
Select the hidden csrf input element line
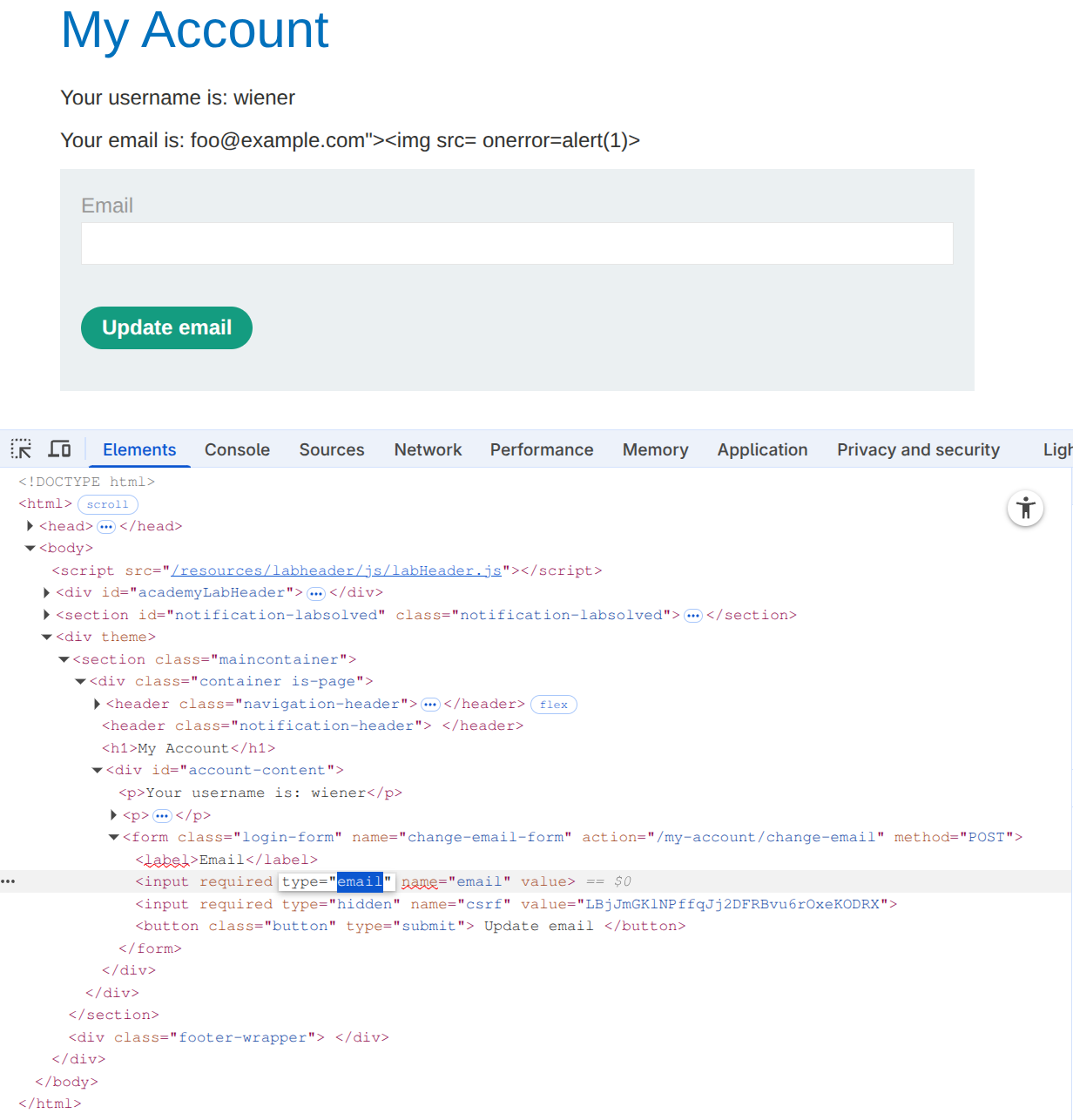pos(516,904)
